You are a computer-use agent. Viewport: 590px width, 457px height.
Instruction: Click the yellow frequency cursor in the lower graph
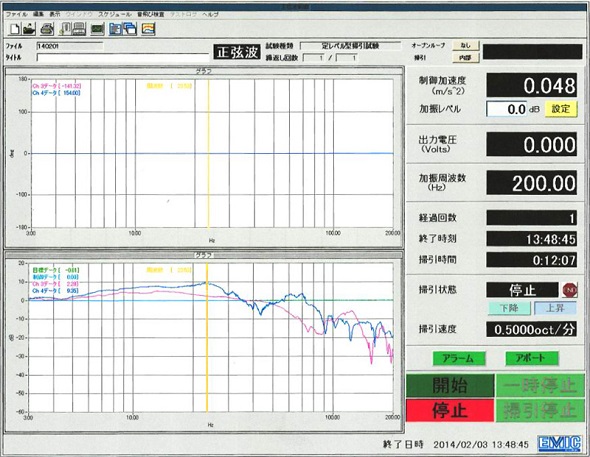207,337
